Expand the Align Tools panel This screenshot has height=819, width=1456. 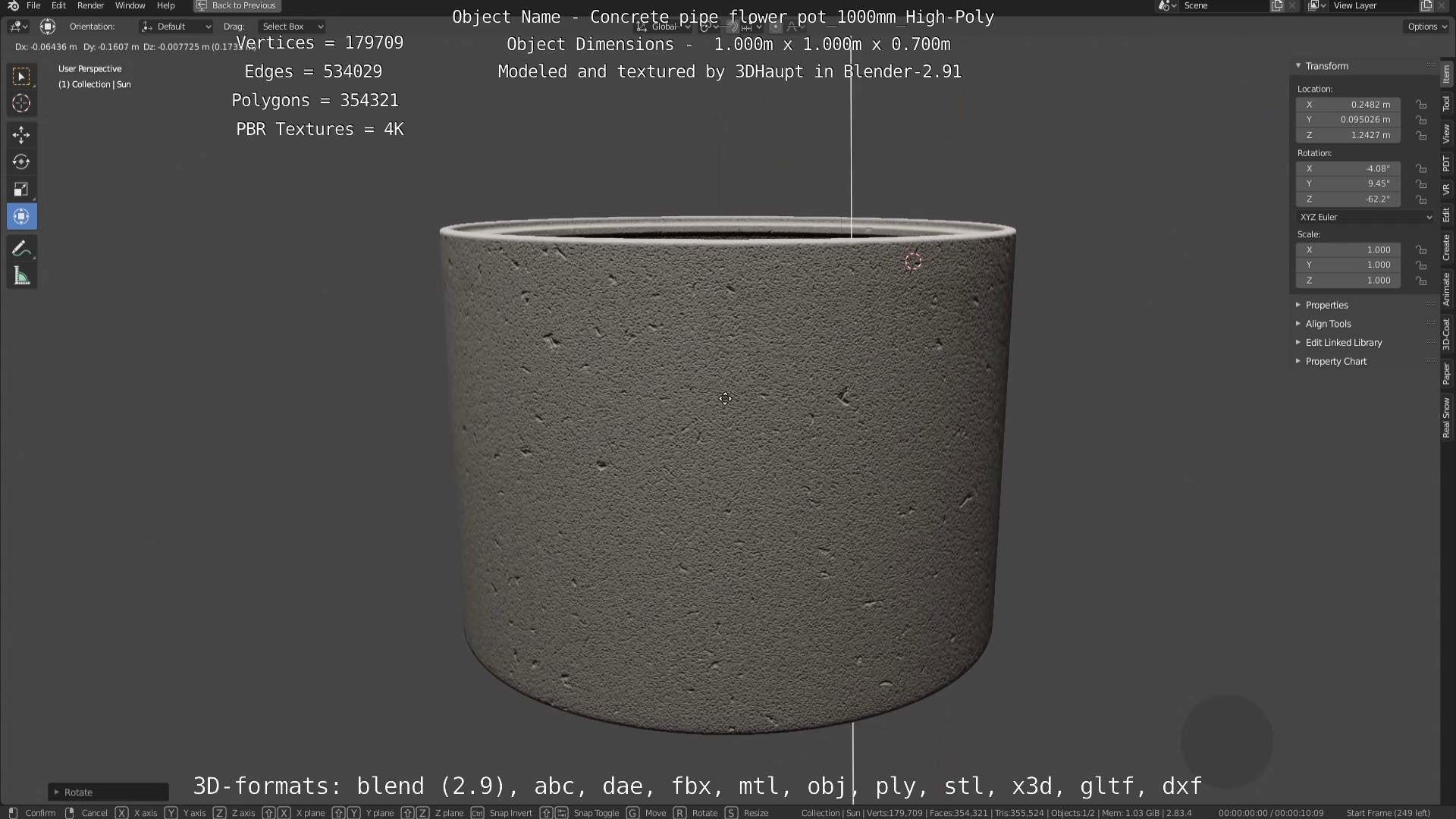(1328, 324)
